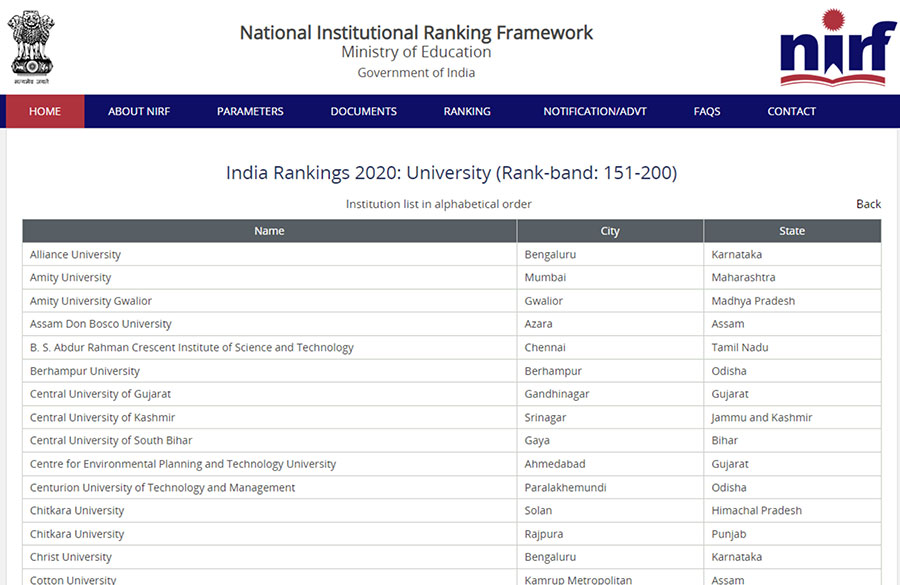The height and width of the screenshot is (585, 900).
Task: Open the CONTACT menu item
Action: click(x=792, y=111)
